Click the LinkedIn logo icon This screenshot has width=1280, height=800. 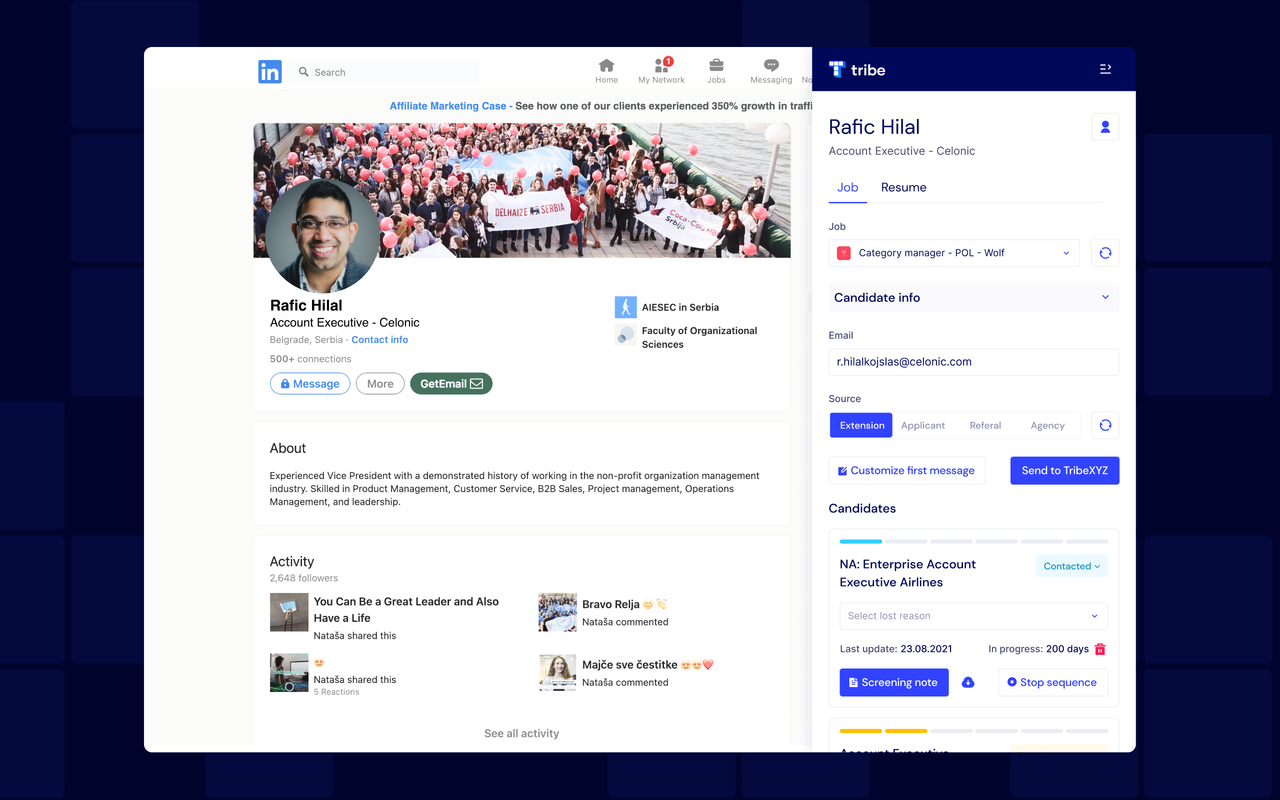[x=270, y=71]
